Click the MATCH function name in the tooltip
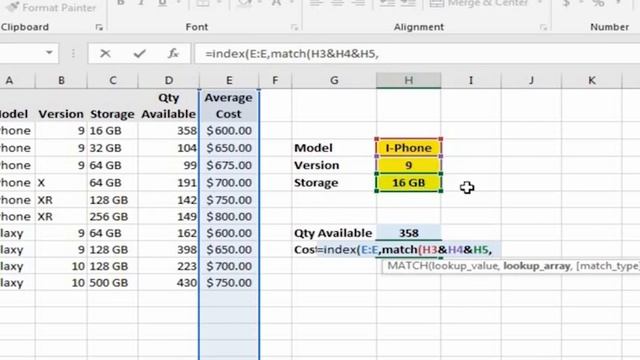The width and height of the screenshot is (640, 360). tap(407, 266)
